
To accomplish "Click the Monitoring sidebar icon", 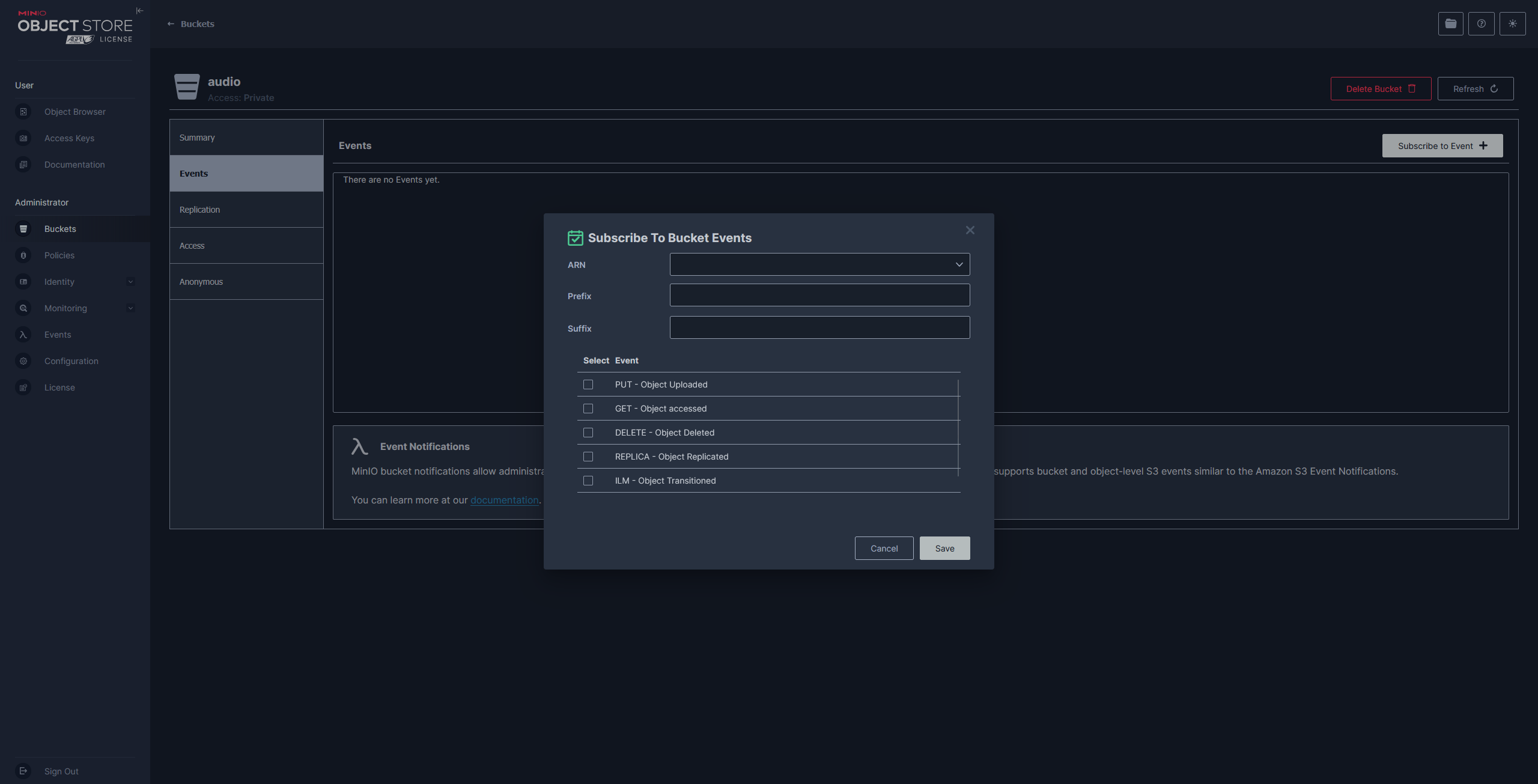I will tap(23, 308).
